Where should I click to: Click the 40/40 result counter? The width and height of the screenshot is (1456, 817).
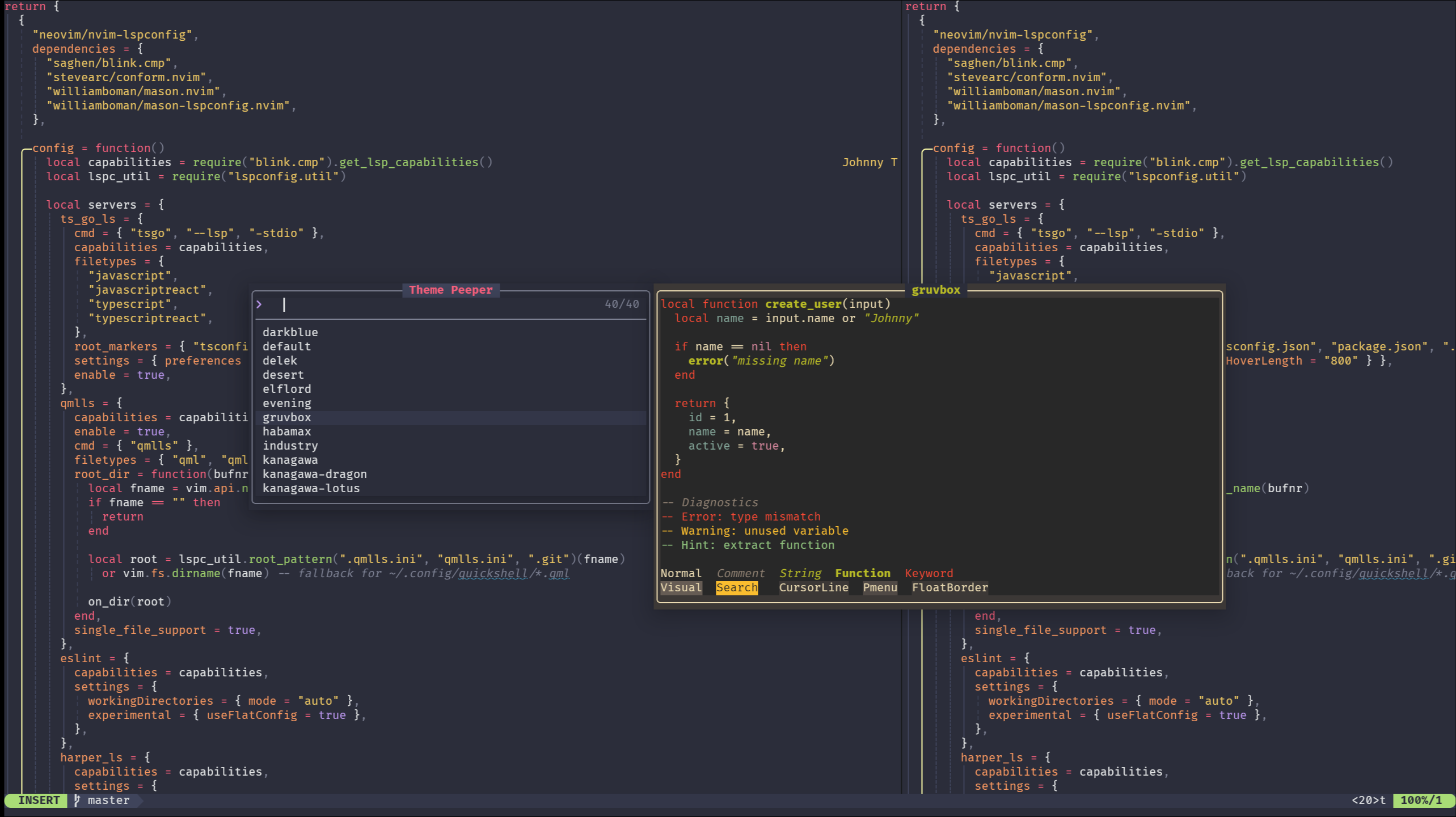pyautogui.click(x=622, y=304)
